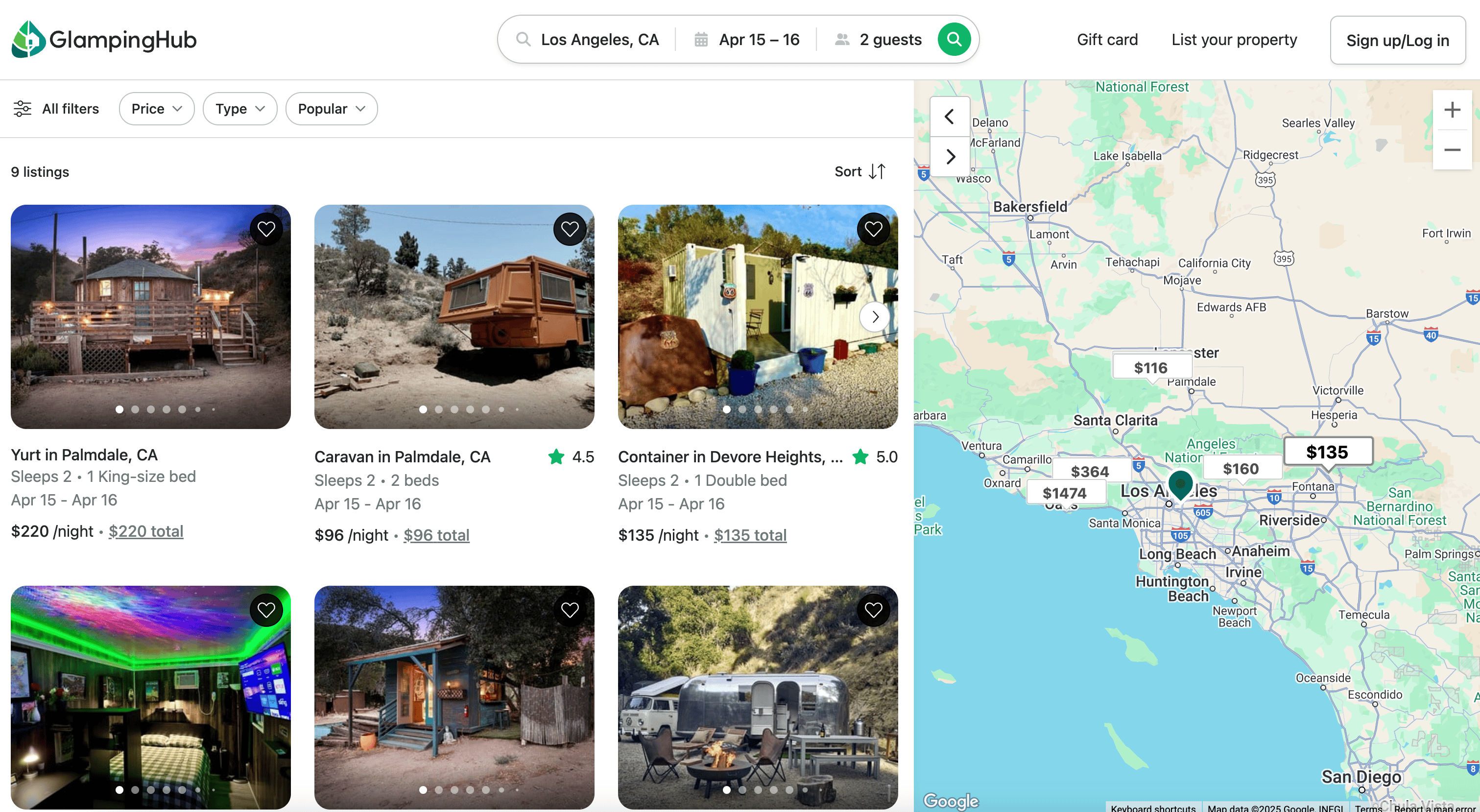Open the Type filter dropdown
The image size is (1480, 812).
click(239, 109)
